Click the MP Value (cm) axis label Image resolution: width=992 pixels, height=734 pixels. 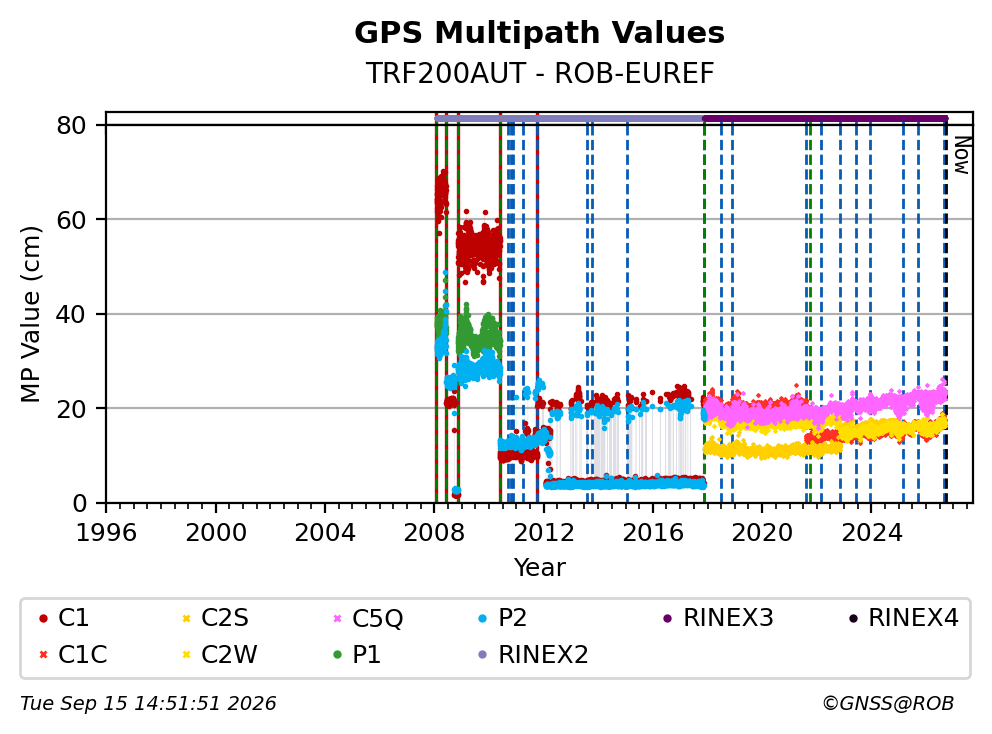[x=30, y=314]
